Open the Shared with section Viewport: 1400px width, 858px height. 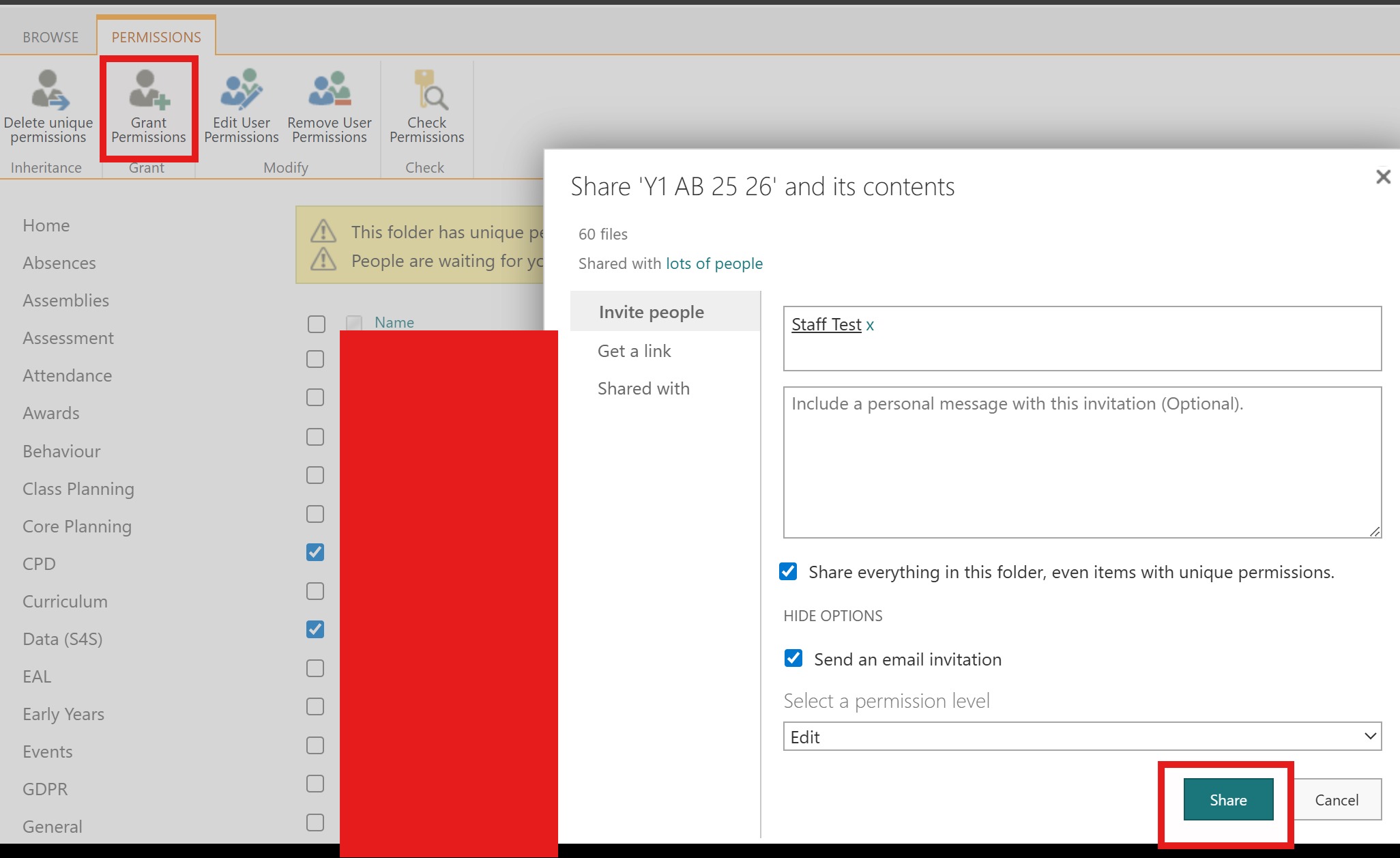click(x=643, y=388)
